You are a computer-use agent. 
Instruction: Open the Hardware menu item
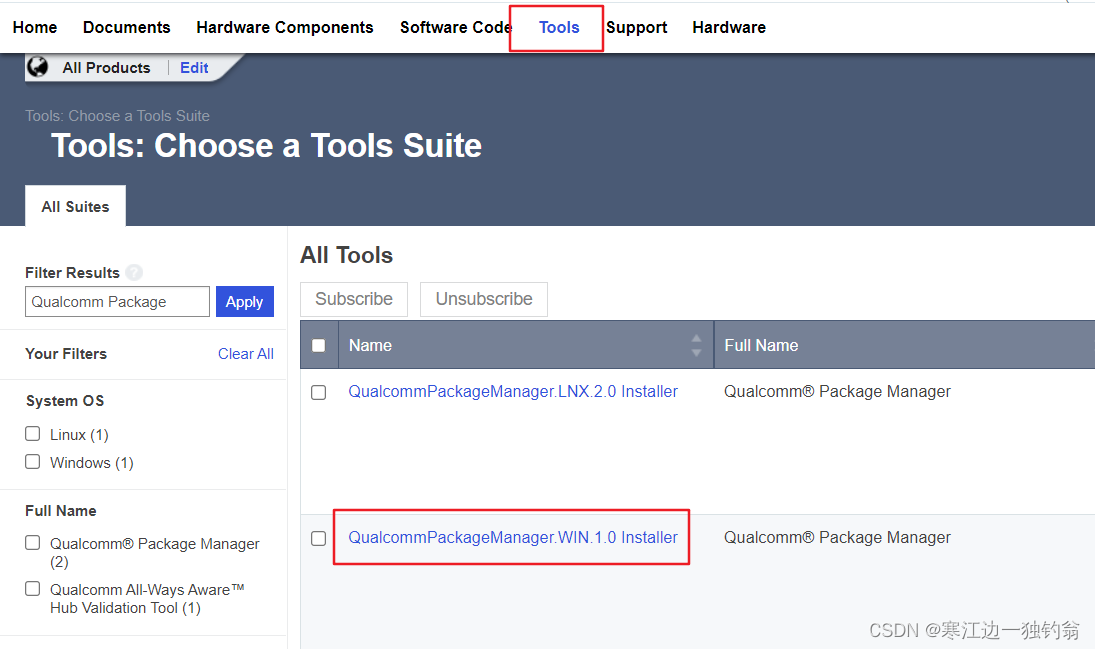pos(729,27)
